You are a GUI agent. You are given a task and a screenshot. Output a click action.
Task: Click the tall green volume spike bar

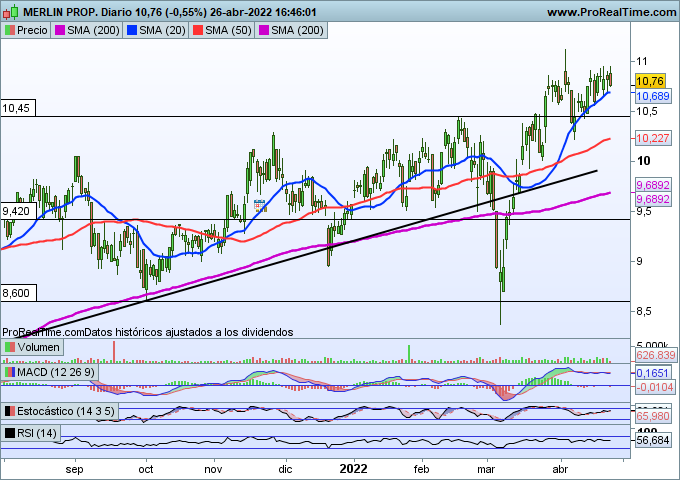click(x=409, y=354)
